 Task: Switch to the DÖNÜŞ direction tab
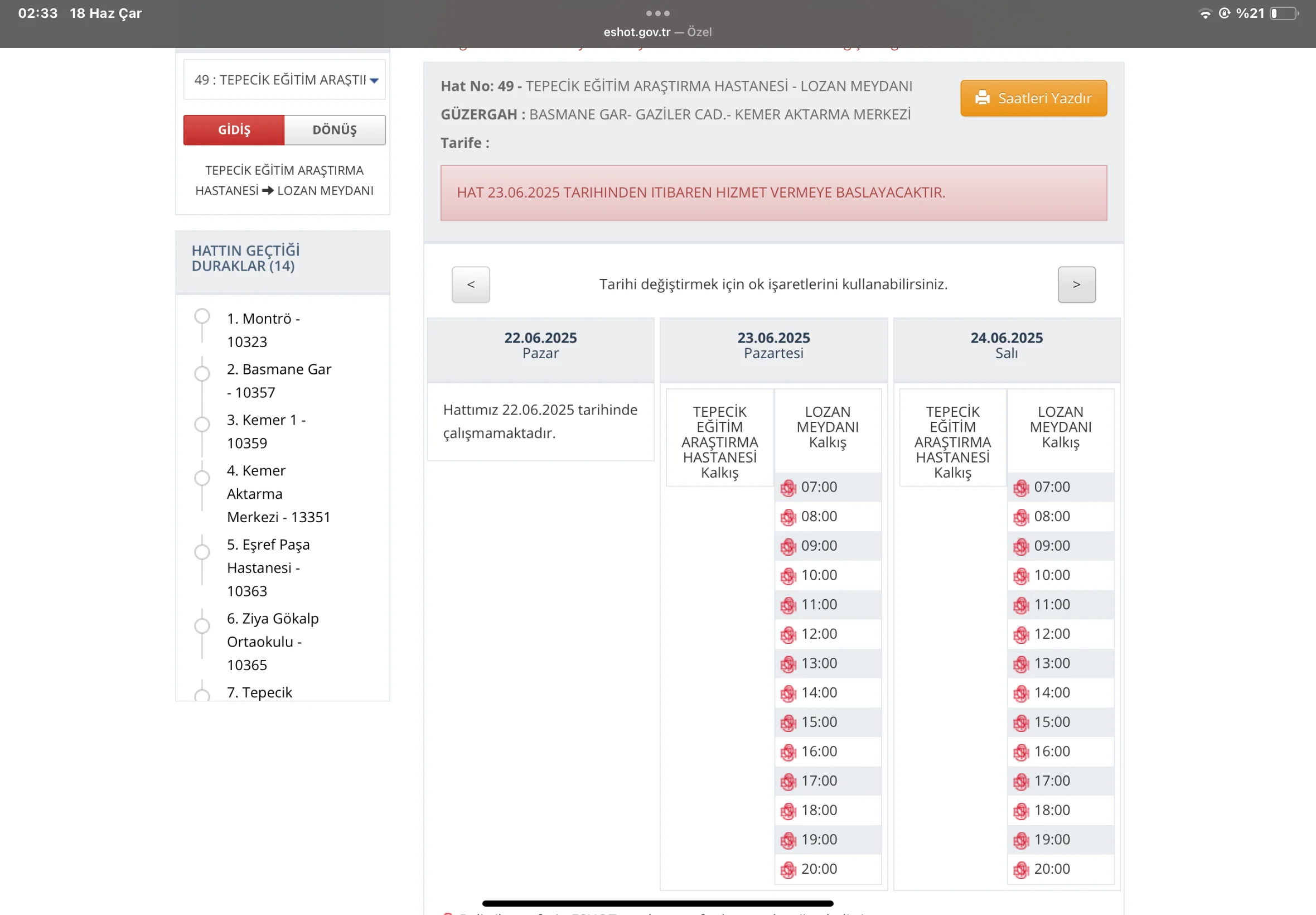[335, 130]
